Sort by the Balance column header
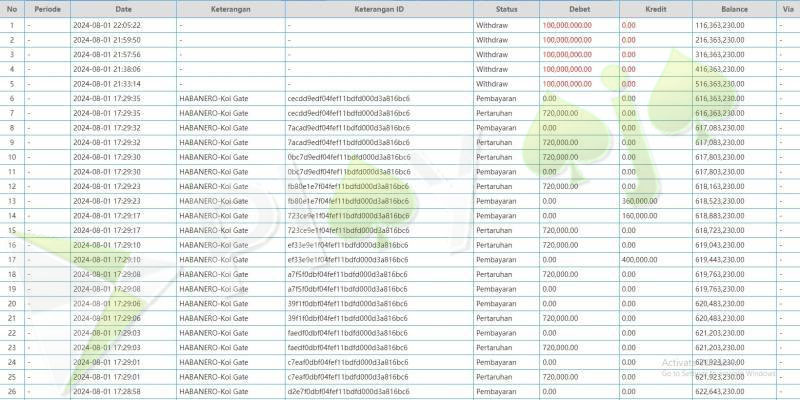Screen dimensions: 800x400 [x=734, y=8]
